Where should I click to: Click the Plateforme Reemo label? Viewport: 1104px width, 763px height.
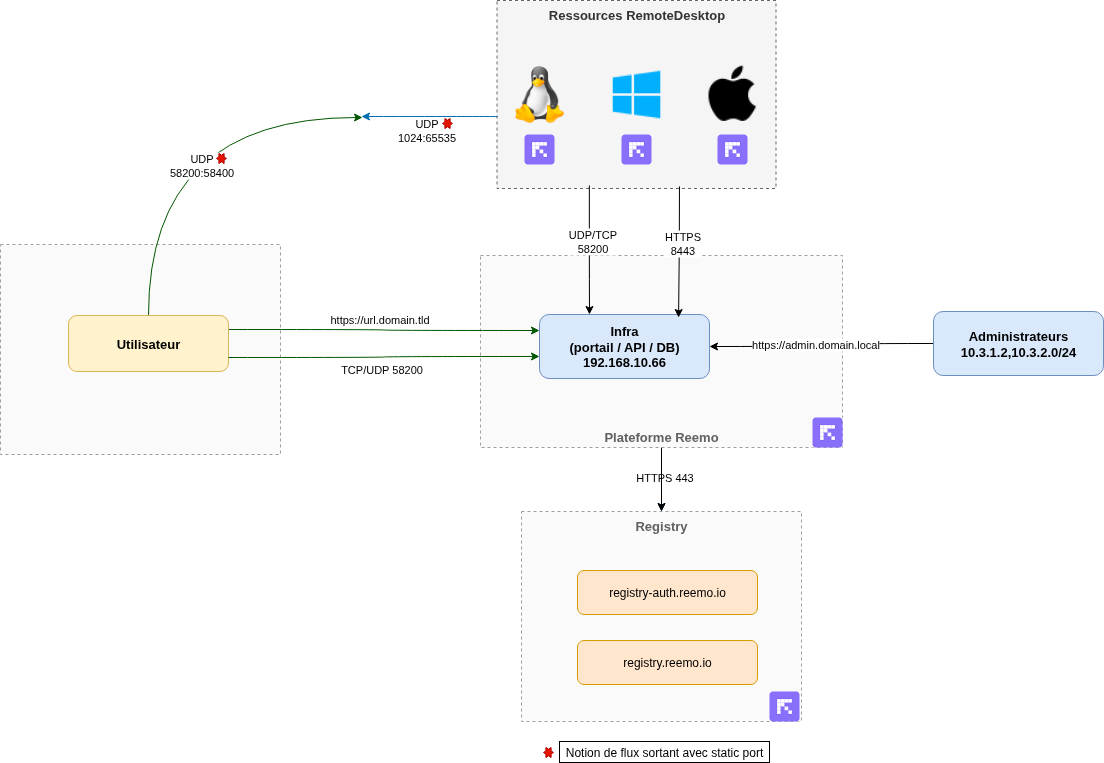click(661, 438)
